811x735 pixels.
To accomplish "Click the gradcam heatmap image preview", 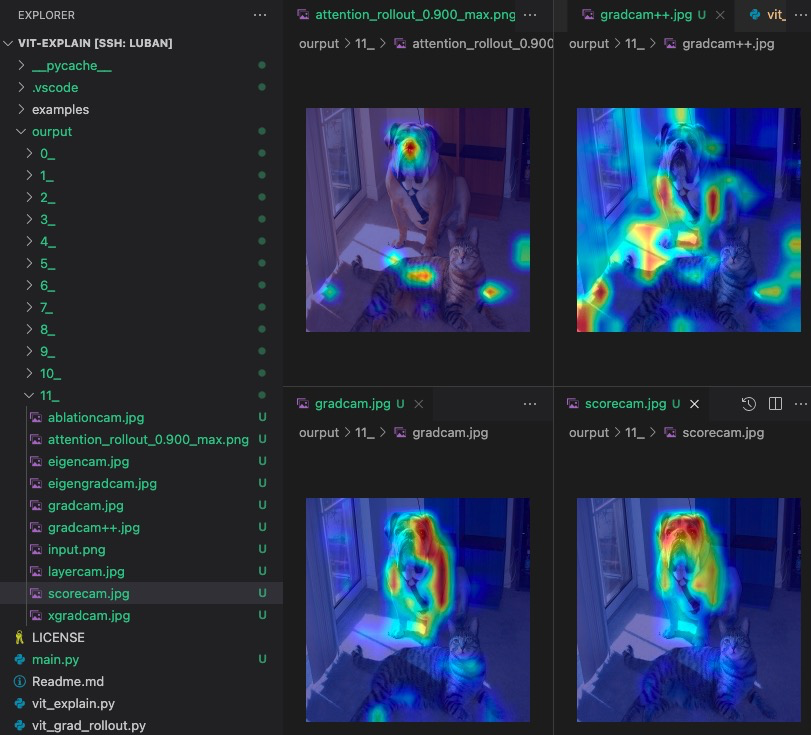I will pyautogui.click(x=417, y=608).
